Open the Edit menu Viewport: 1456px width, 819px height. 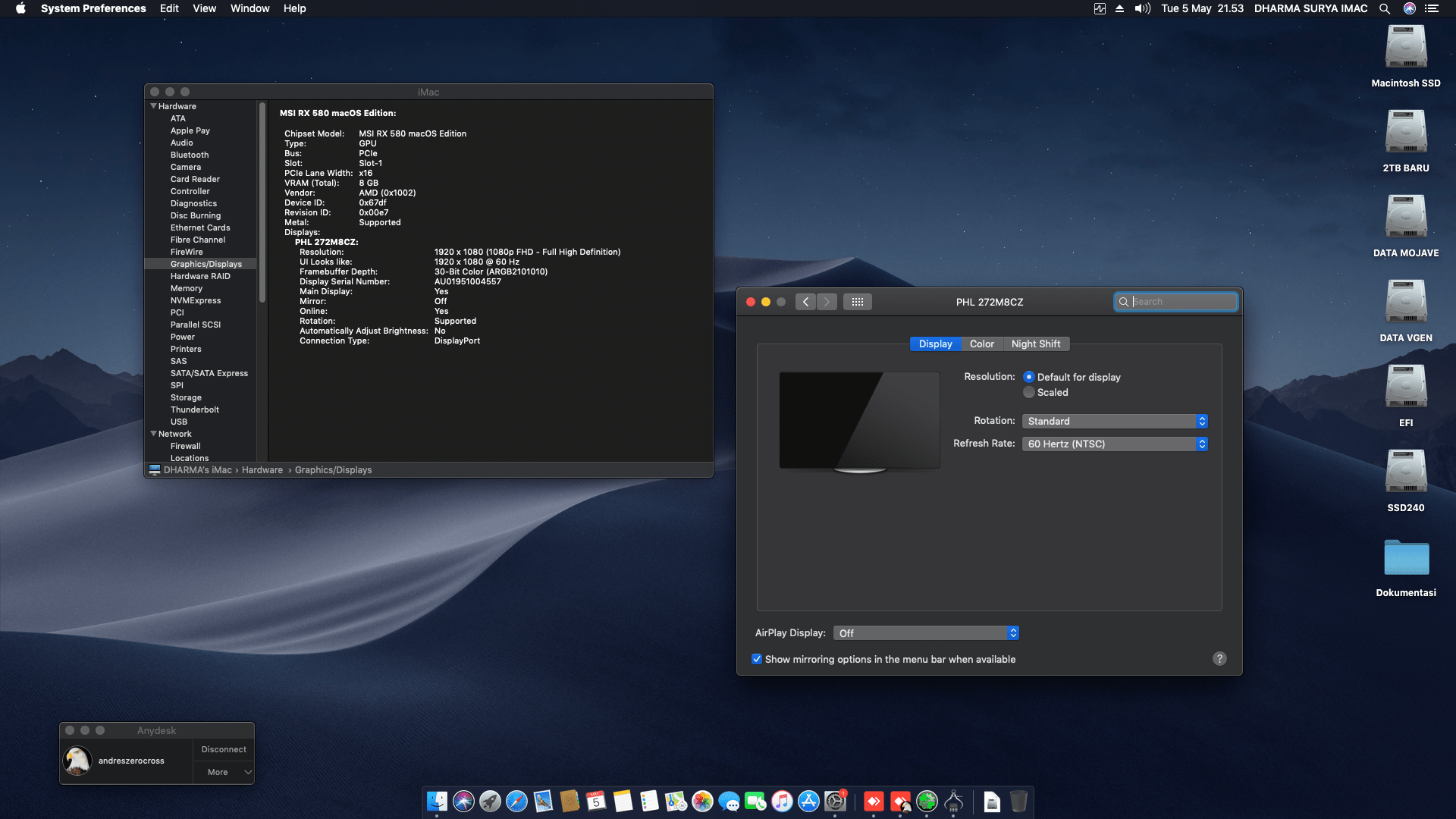(169, 8)
